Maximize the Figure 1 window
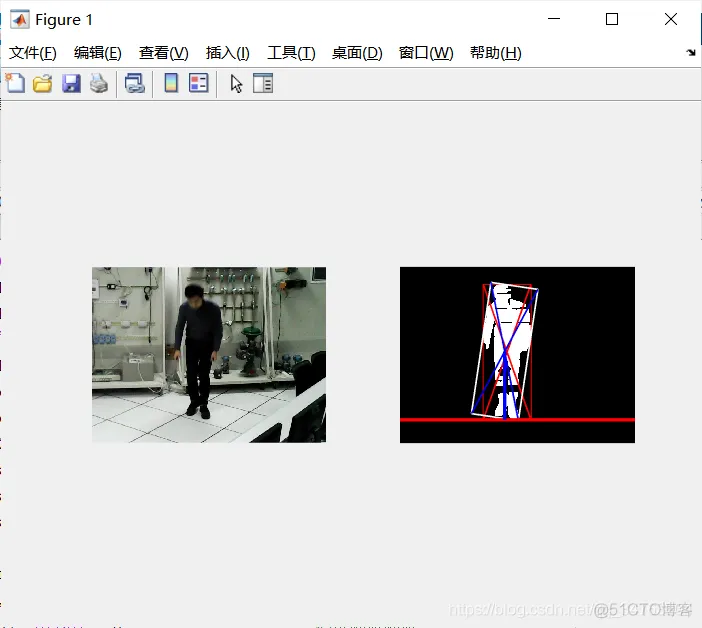702x628 pixels. click(x=612, y=19)
